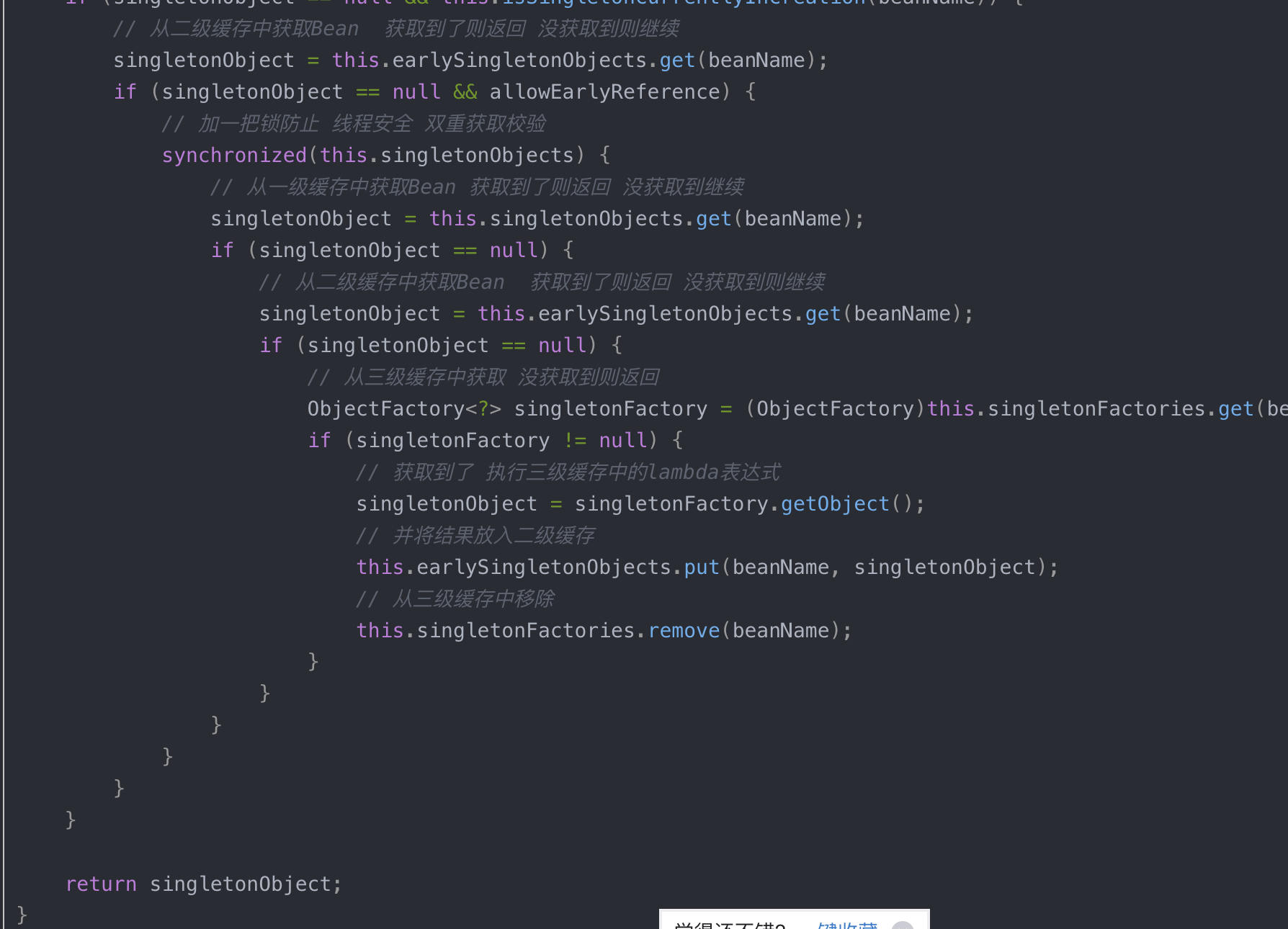This screenshot has width=1288, height=929.
Task: Click the getObject method call
Action: pos(835,504)
